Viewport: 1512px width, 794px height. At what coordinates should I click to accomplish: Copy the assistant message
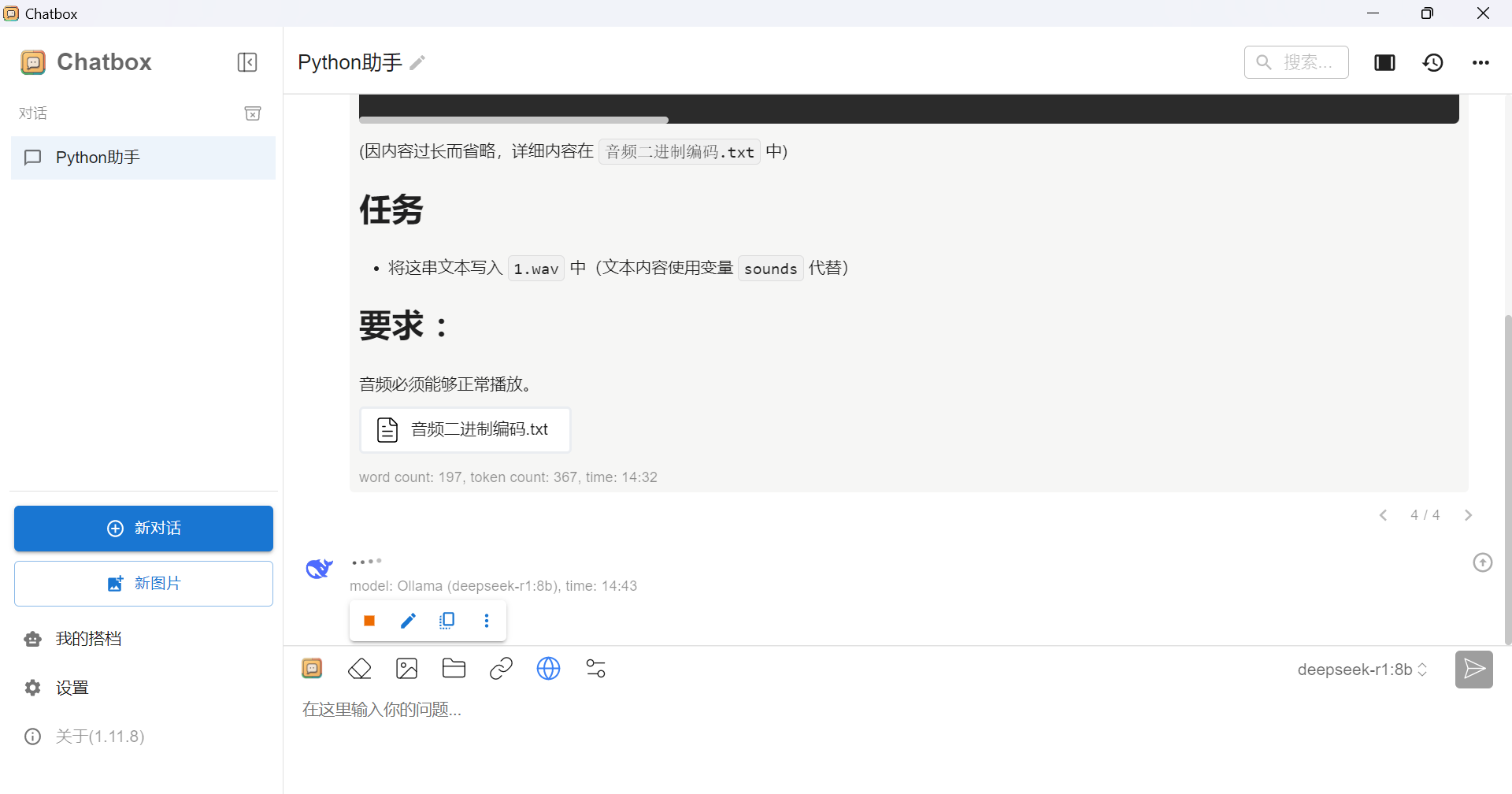447,621
